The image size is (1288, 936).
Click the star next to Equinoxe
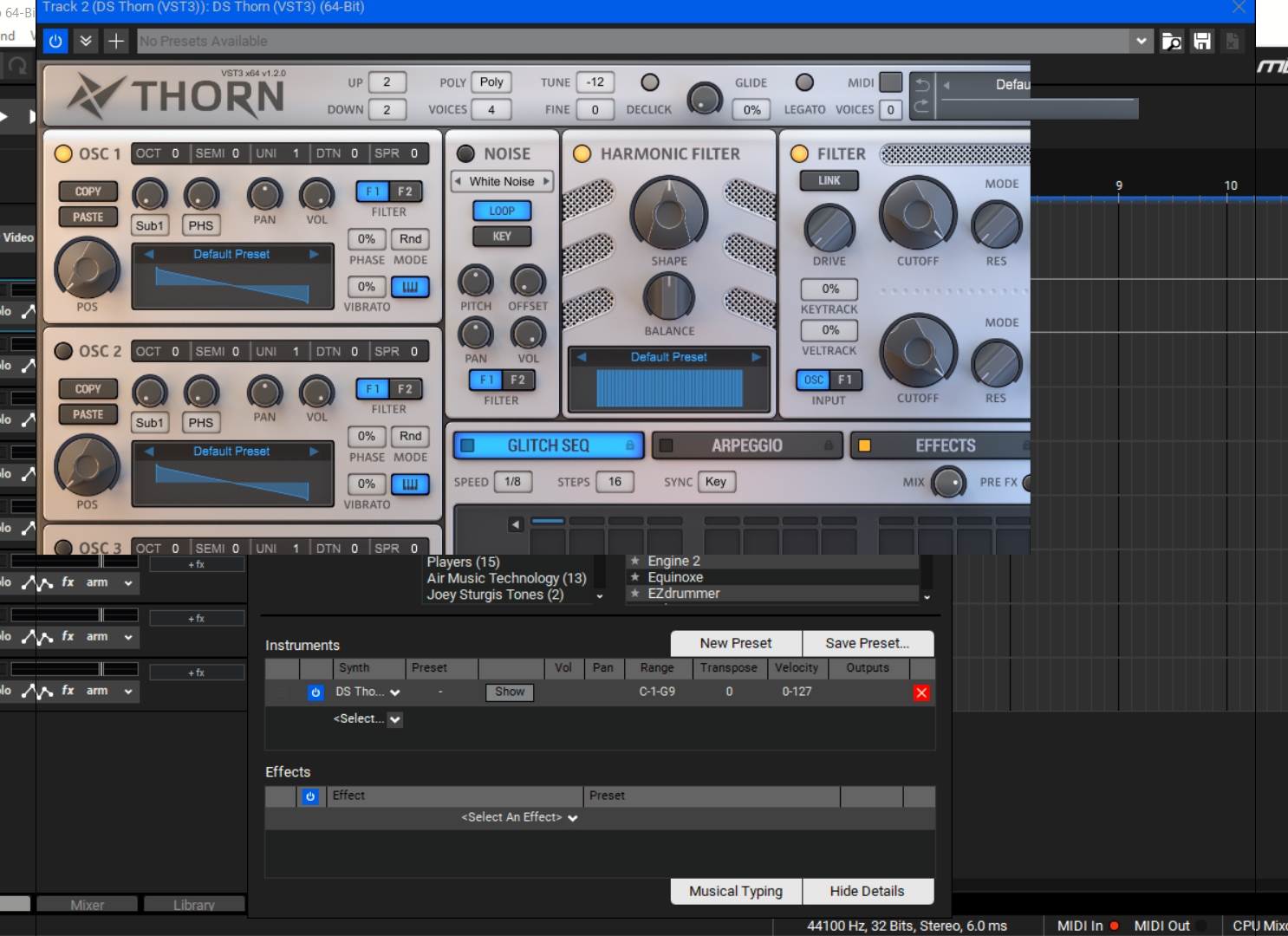[x=634, y=577]
